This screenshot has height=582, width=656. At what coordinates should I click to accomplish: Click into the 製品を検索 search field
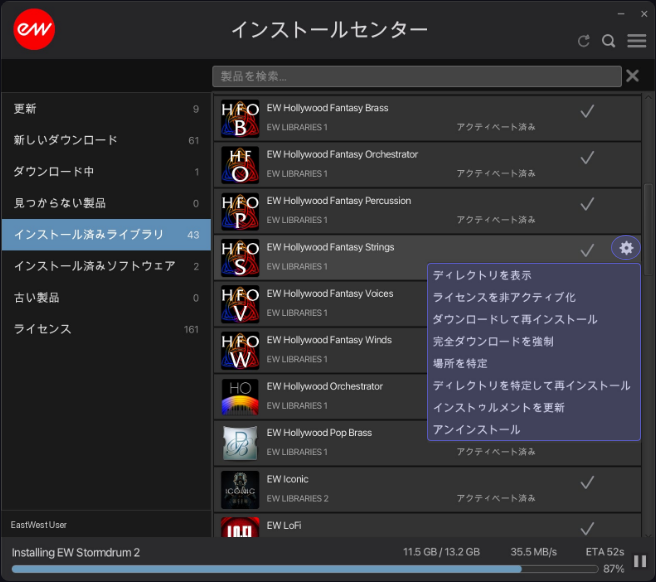[x=416, y=76]
